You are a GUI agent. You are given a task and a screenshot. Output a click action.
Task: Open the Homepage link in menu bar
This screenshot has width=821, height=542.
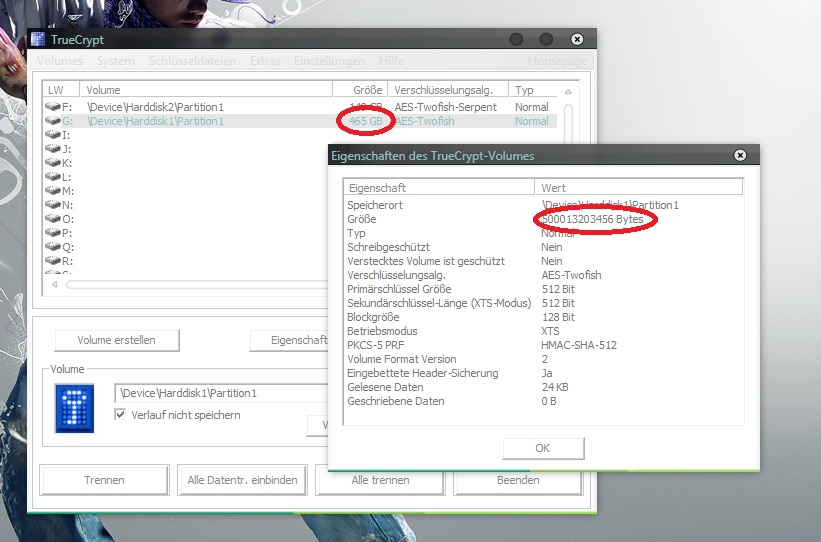558,61
